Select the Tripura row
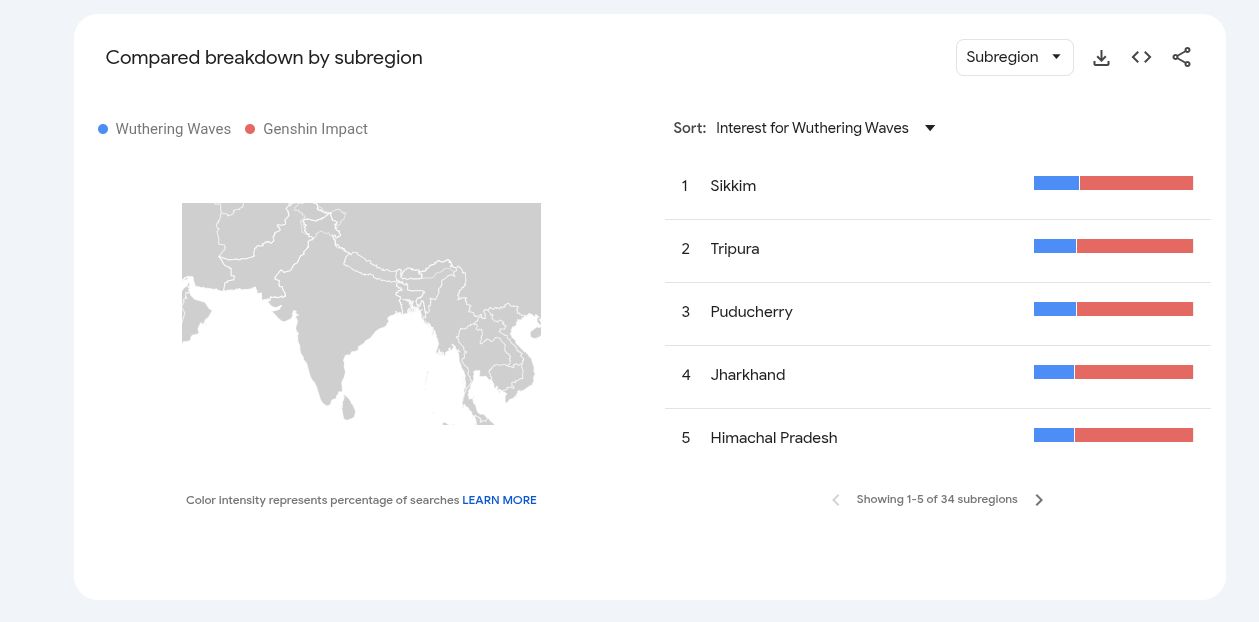This screenshot has width=1259, height=622. click(735, 249)
